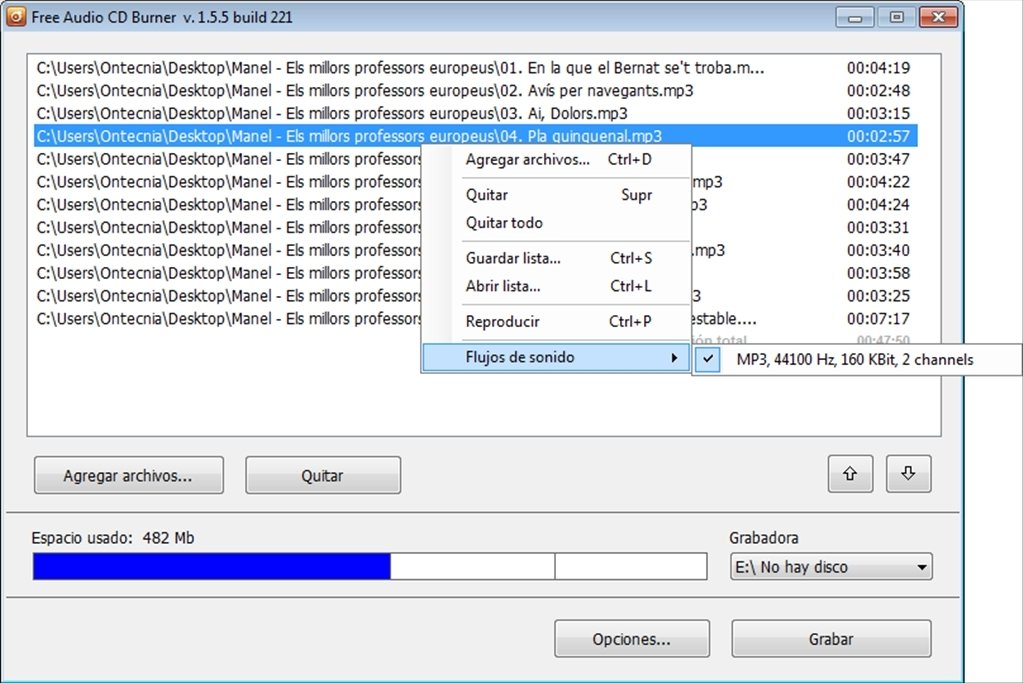Select track 04. Pla quinquenal.mp3
Screen dimensions: 1023x683
476,136
